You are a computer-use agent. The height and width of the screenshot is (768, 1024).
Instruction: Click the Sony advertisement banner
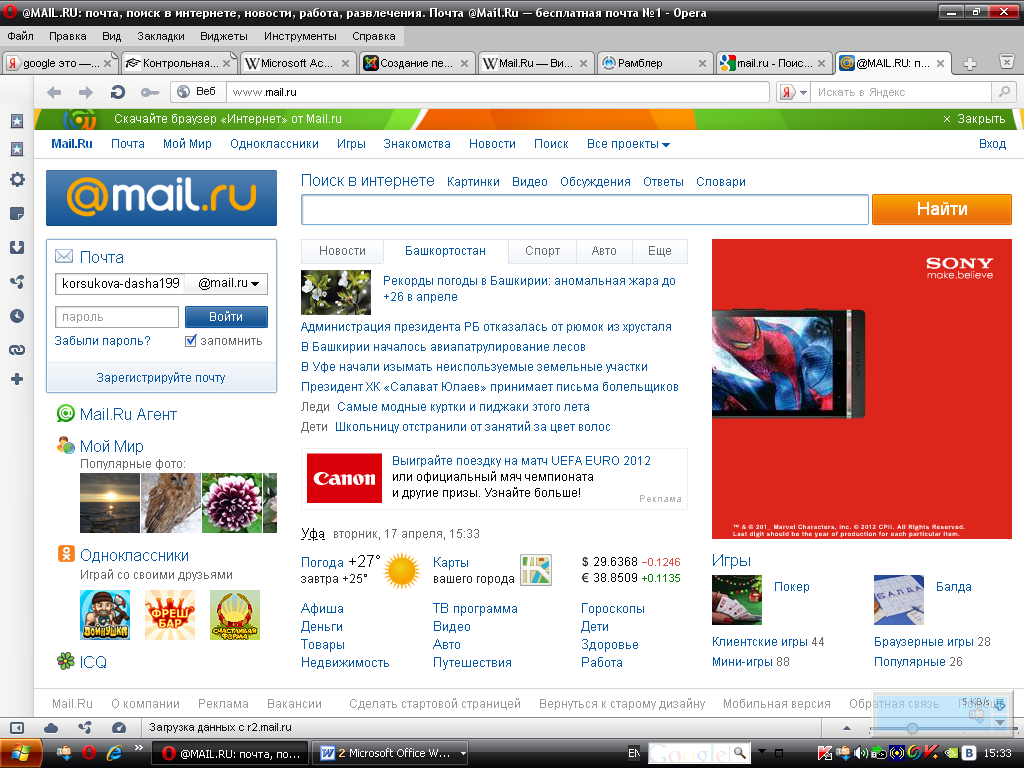point(862,389)
